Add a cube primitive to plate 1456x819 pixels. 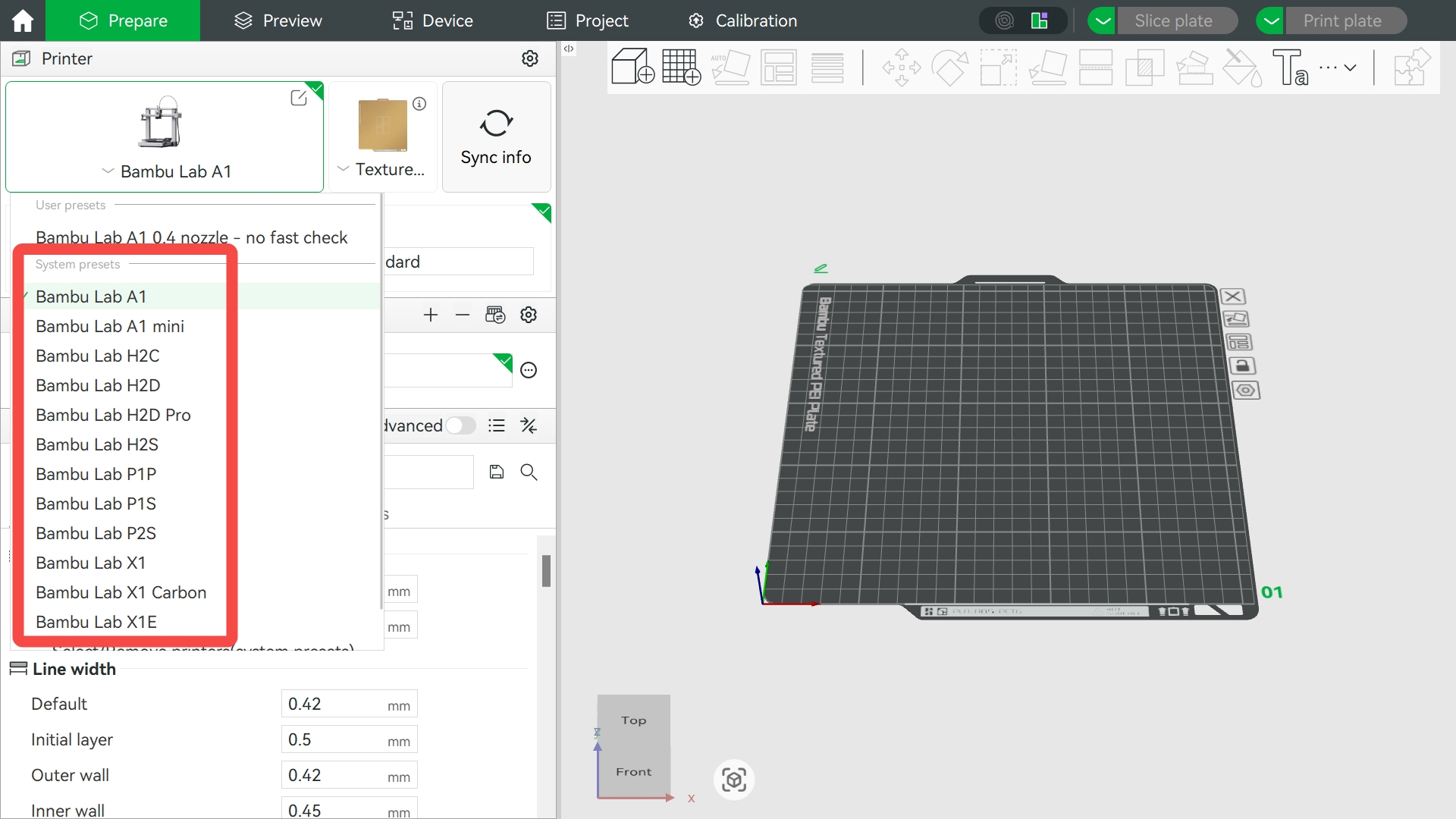(x=632, y=67)
